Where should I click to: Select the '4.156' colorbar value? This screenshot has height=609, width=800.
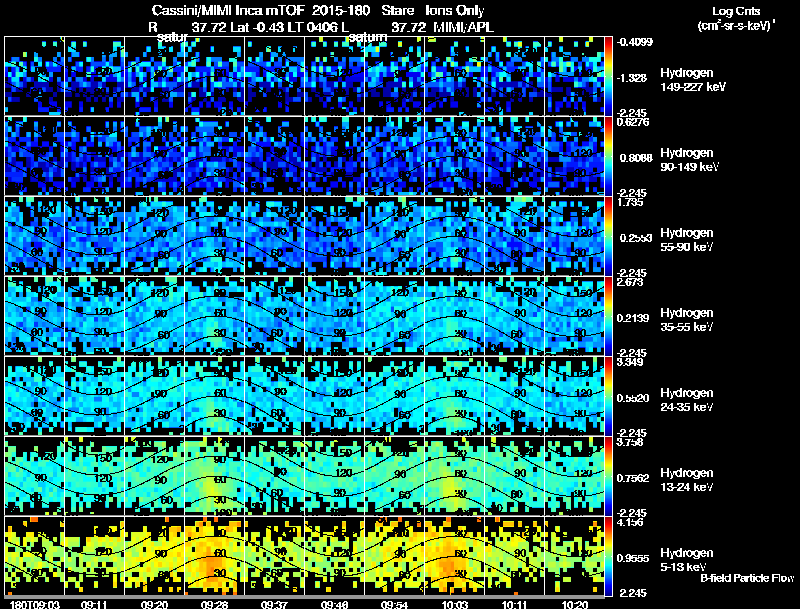point(630,523)
